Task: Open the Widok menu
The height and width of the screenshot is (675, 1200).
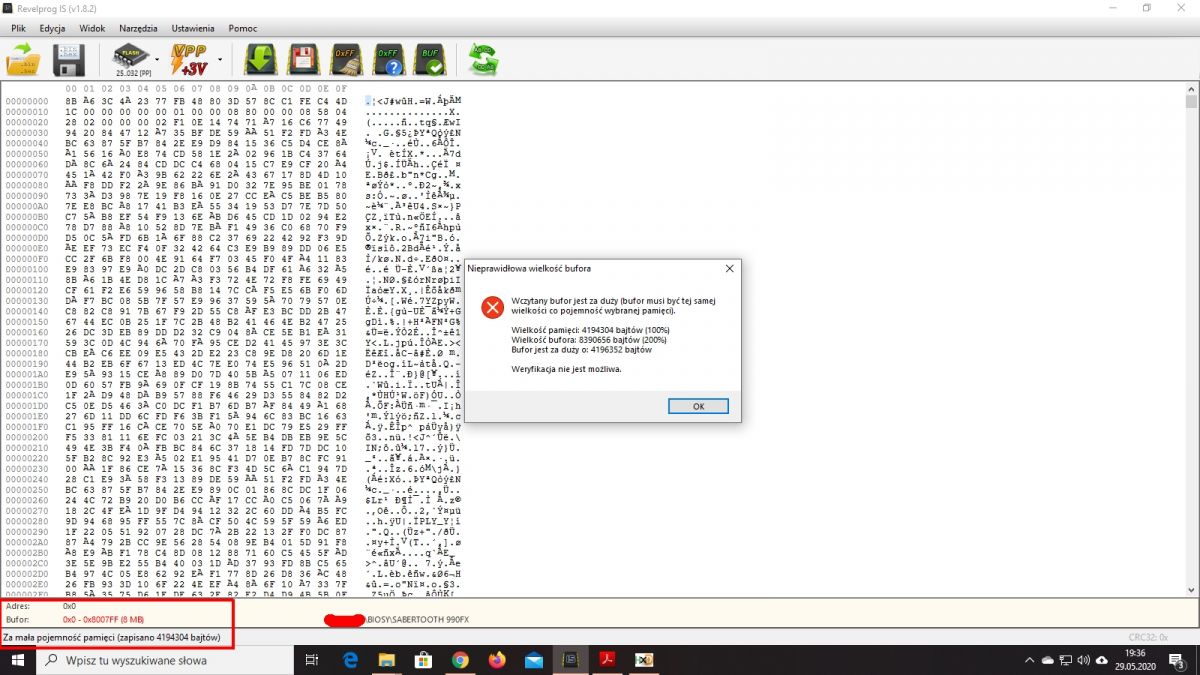Action: coord(92,29)
